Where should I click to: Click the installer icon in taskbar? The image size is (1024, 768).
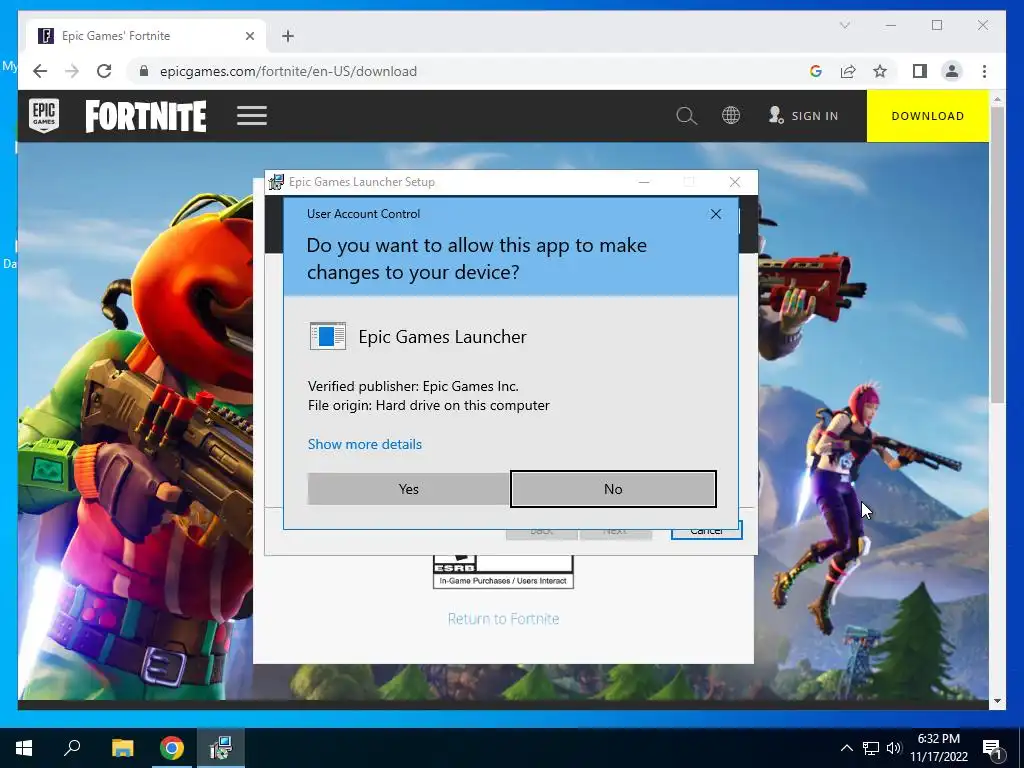point(221,748)
